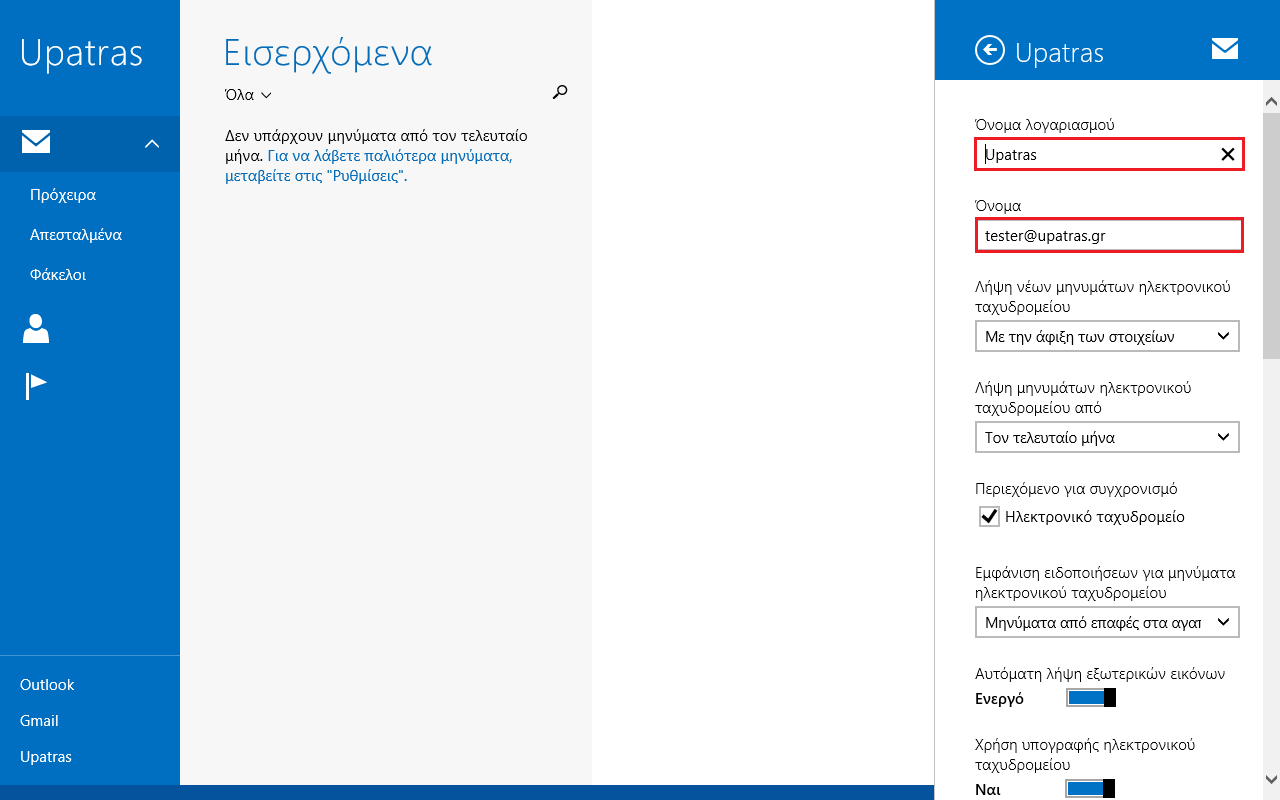
Task: Go back using the settings back arrow
Action: tap(989, 50)
